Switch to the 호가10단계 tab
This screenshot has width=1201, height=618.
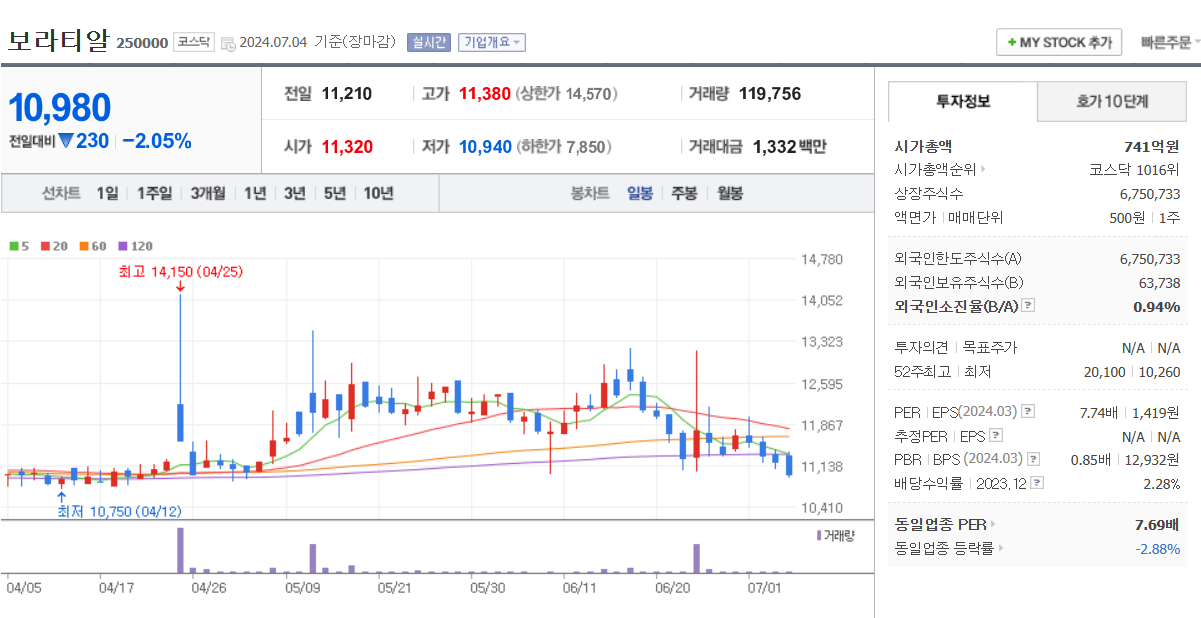(x=1112, y=102)
